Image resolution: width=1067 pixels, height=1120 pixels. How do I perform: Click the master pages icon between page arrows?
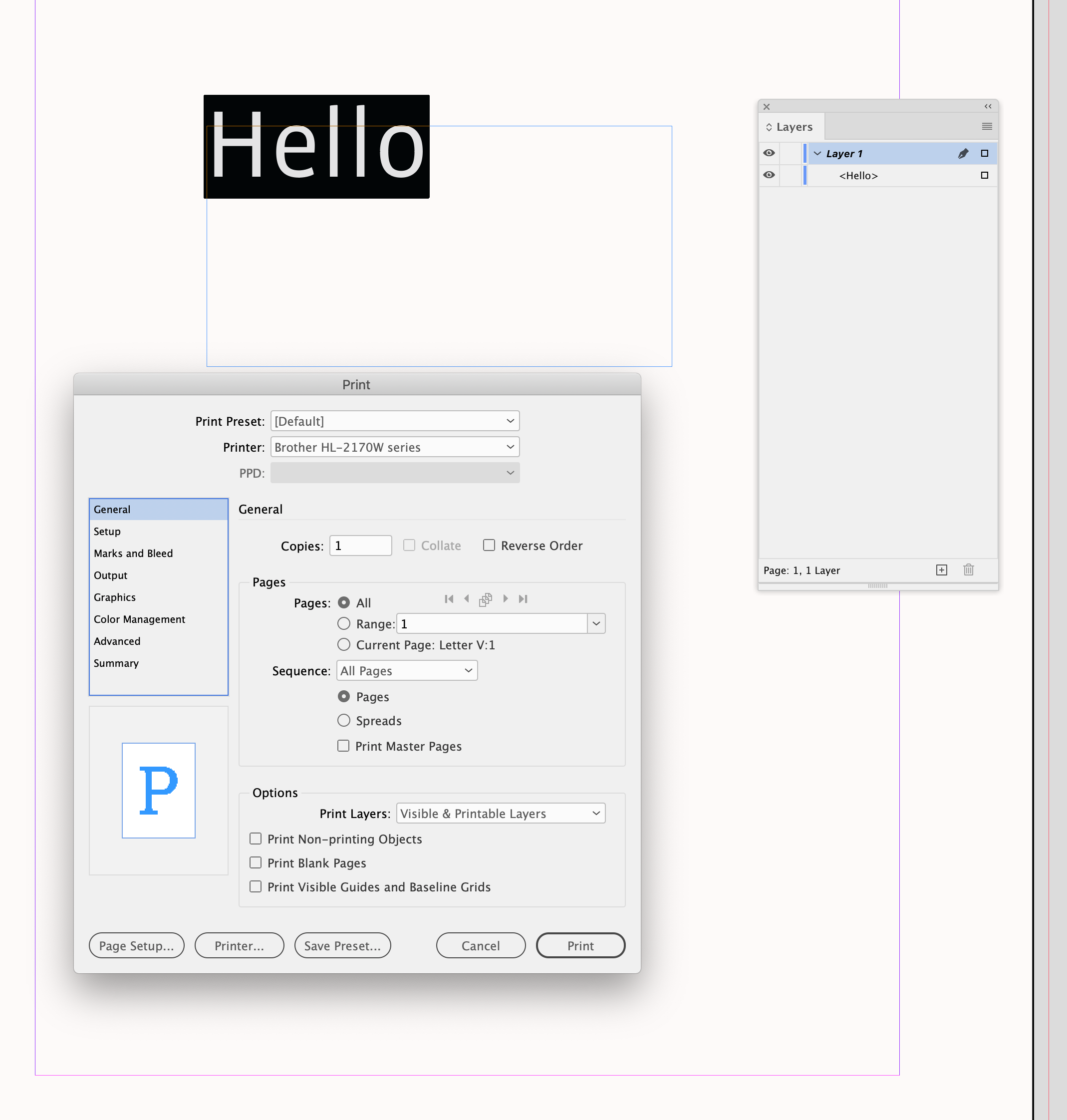coord(485,599)
